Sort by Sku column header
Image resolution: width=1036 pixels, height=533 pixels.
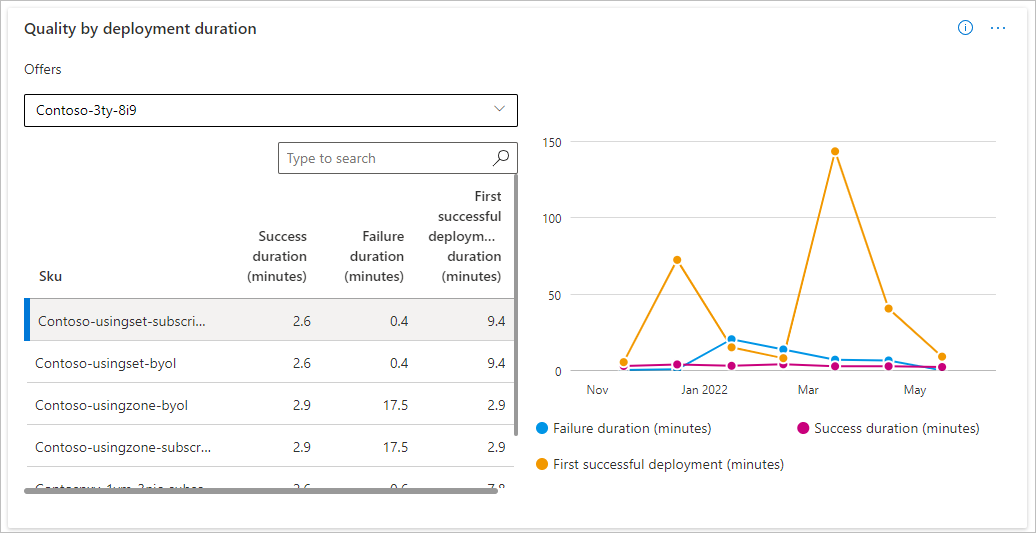[51, 276]
